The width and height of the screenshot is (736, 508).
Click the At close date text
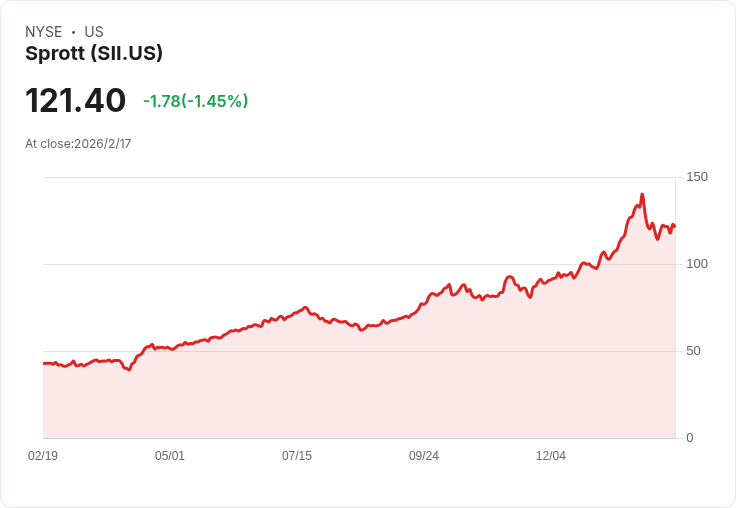tap(78, 143)
